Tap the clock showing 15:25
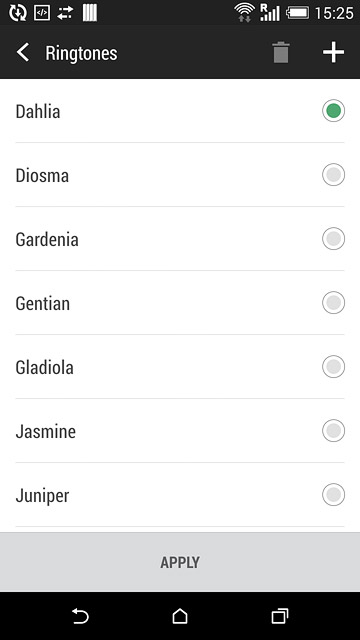Image resolution: width=360 pixels, height=640 pixels. [x=334, y=13]
